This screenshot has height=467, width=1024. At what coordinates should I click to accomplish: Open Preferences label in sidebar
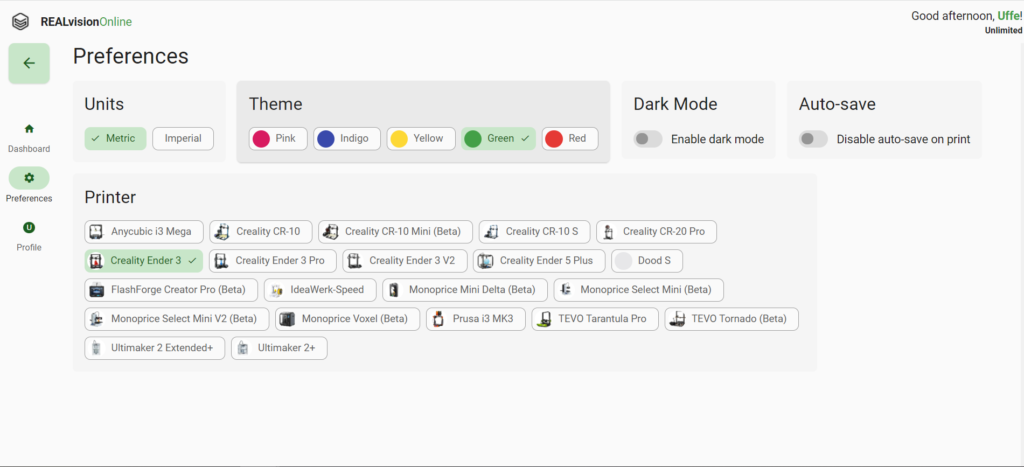click(29, 199)
